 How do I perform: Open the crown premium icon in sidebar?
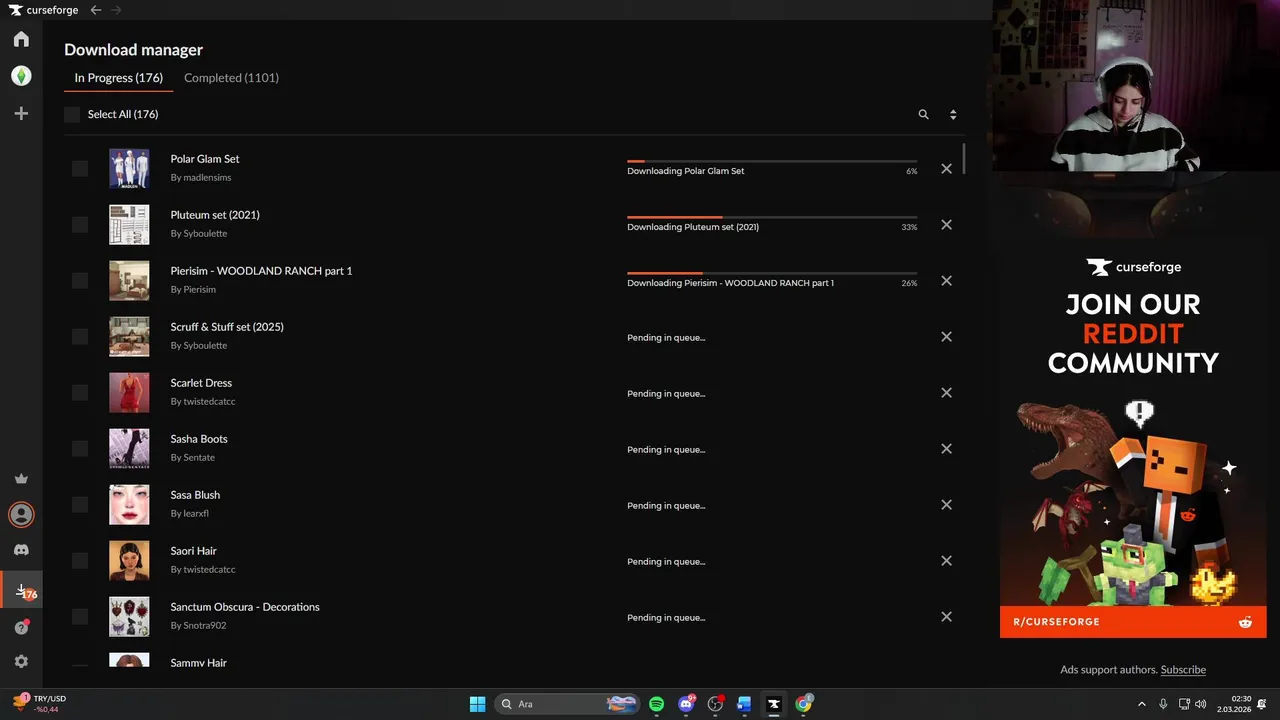point(21,479)
